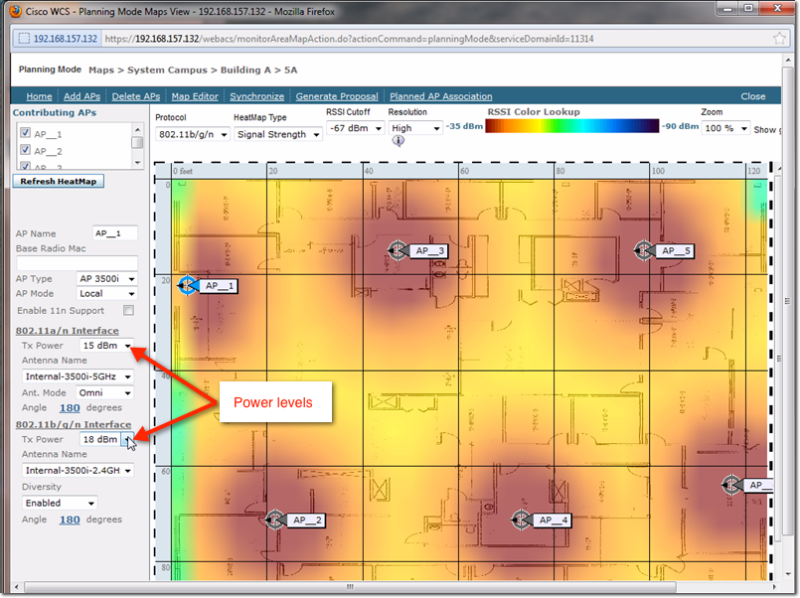Change the RSSI Cutoff -67 dBm dropdown
This screenshot has width=800, height=598.
click(x=355, y=128)
